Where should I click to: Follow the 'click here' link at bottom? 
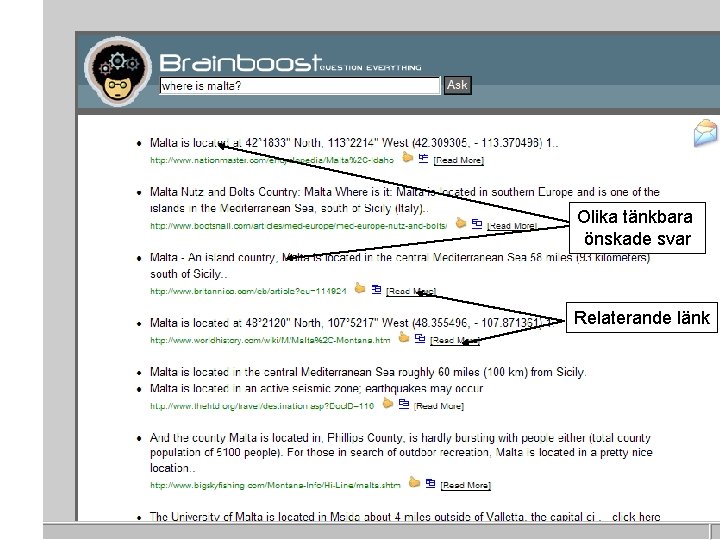pos(636,517)
